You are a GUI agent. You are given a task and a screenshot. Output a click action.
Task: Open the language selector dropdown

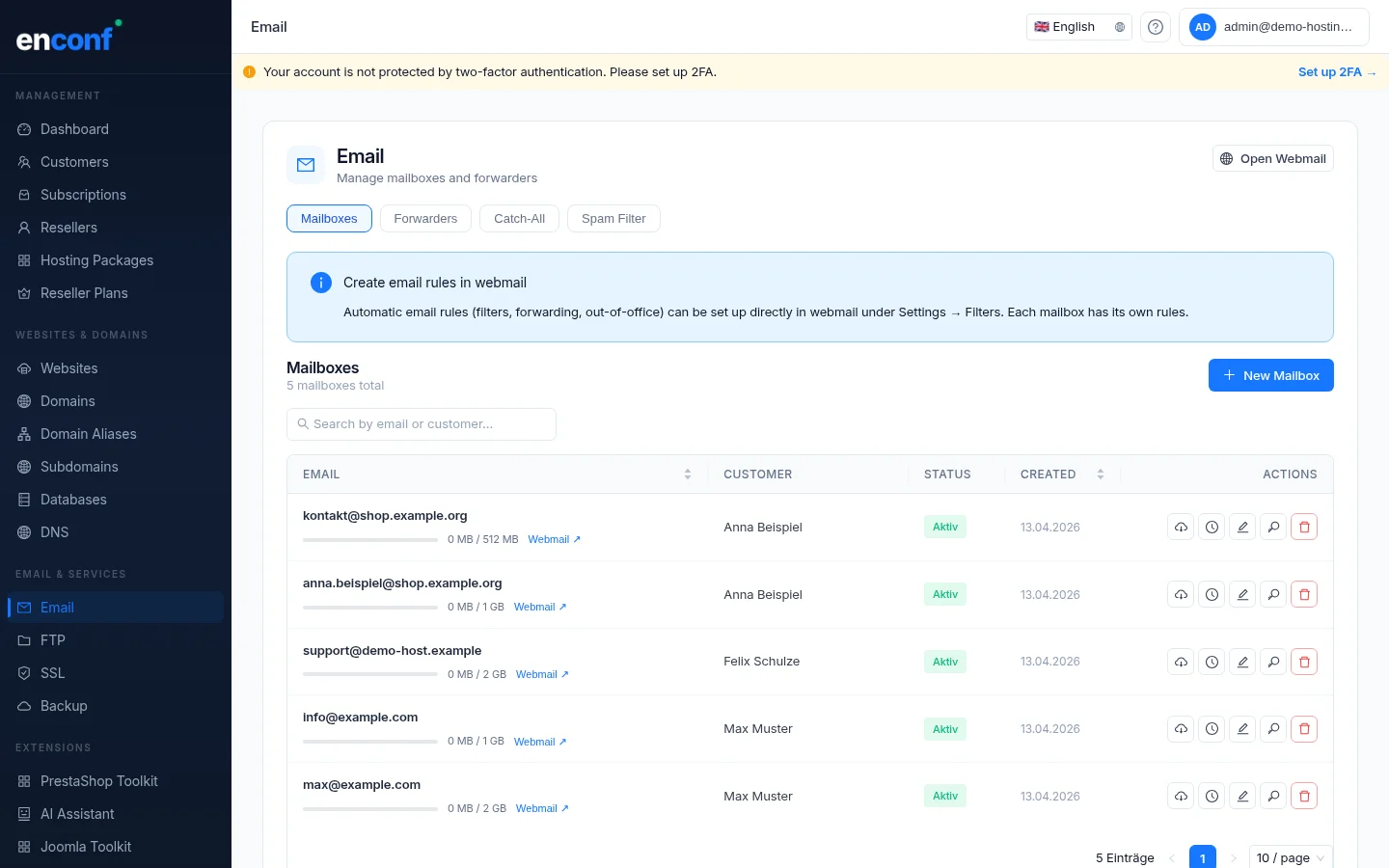(x=1078, y=26)
